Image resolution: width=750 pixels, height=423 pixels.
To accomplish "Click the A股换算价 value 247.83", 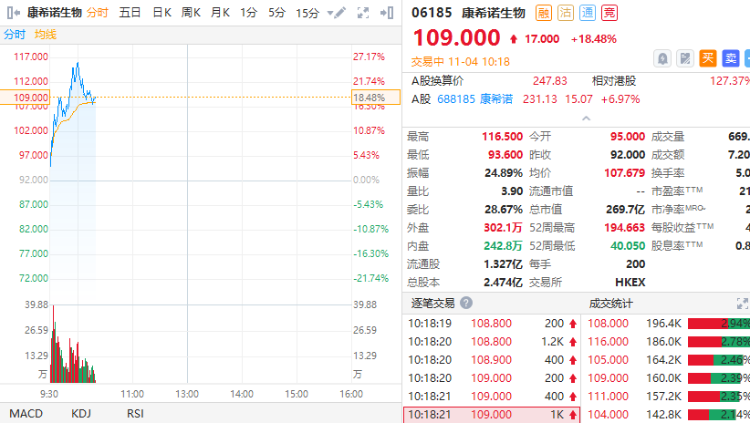I will tap(550, 81).
